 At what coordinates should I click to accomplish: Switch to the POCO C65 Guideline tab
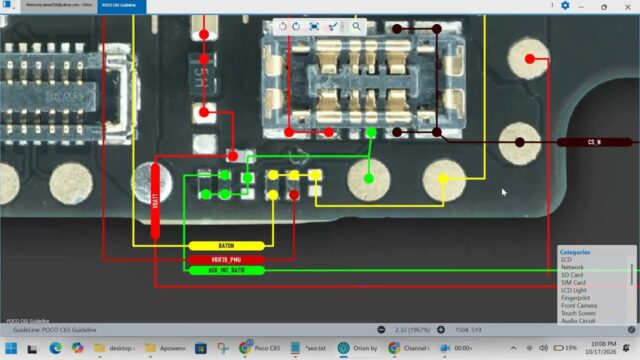click(x=122, y=5)
